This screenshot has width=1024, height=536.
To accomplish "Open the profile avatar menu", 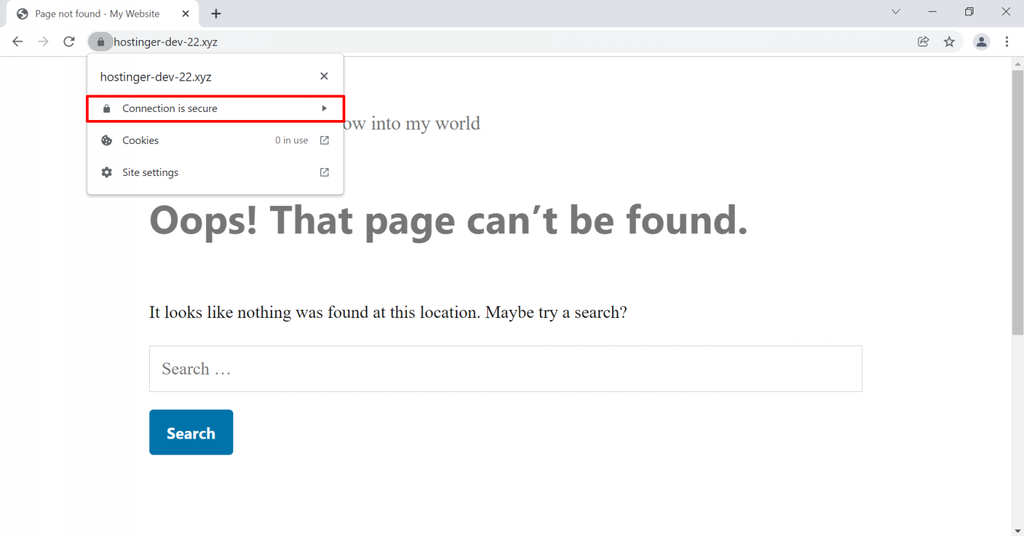I will point(981,42).
